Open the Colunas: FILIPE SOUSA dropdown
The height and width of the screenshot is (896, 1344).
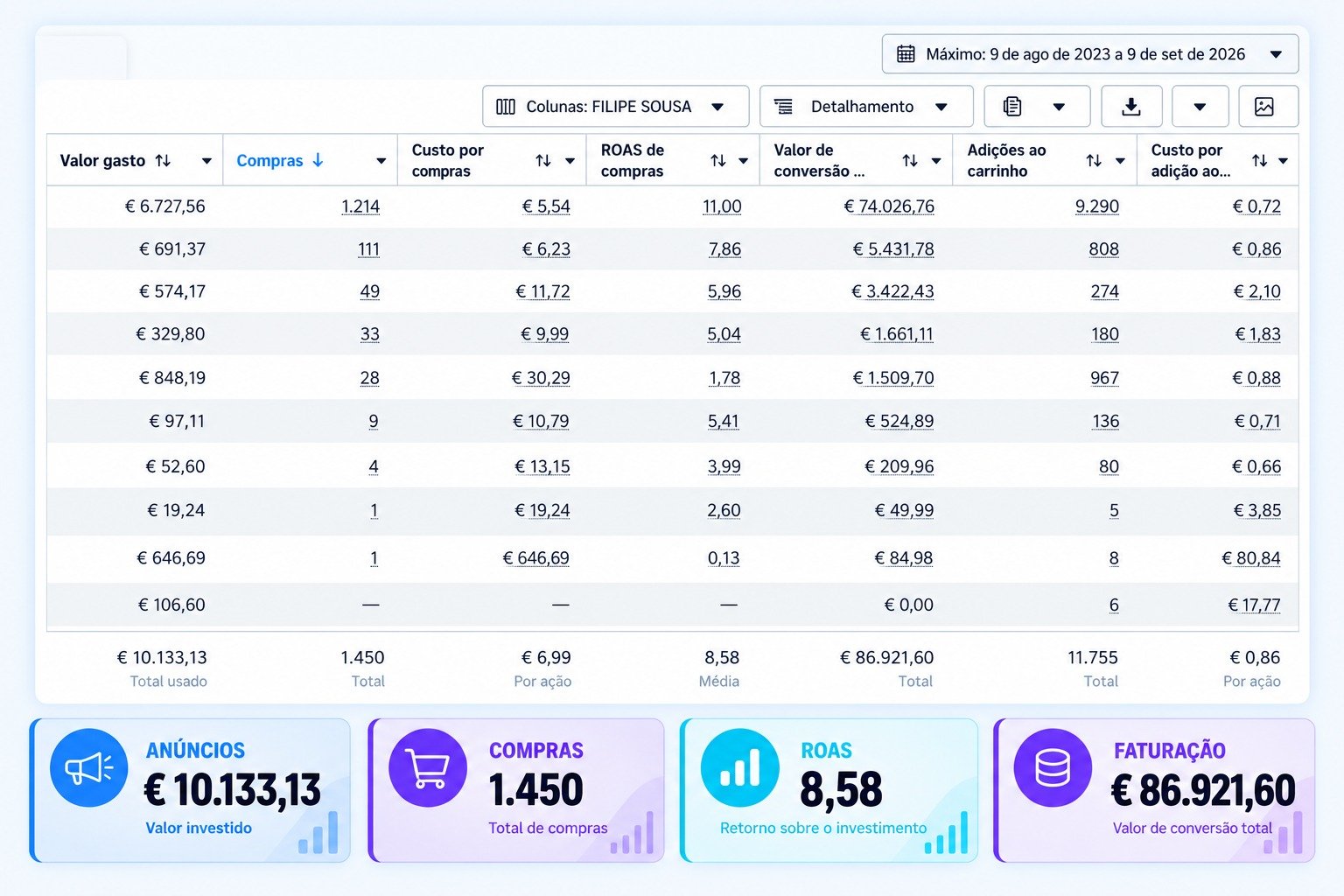[x=616, y=107]
